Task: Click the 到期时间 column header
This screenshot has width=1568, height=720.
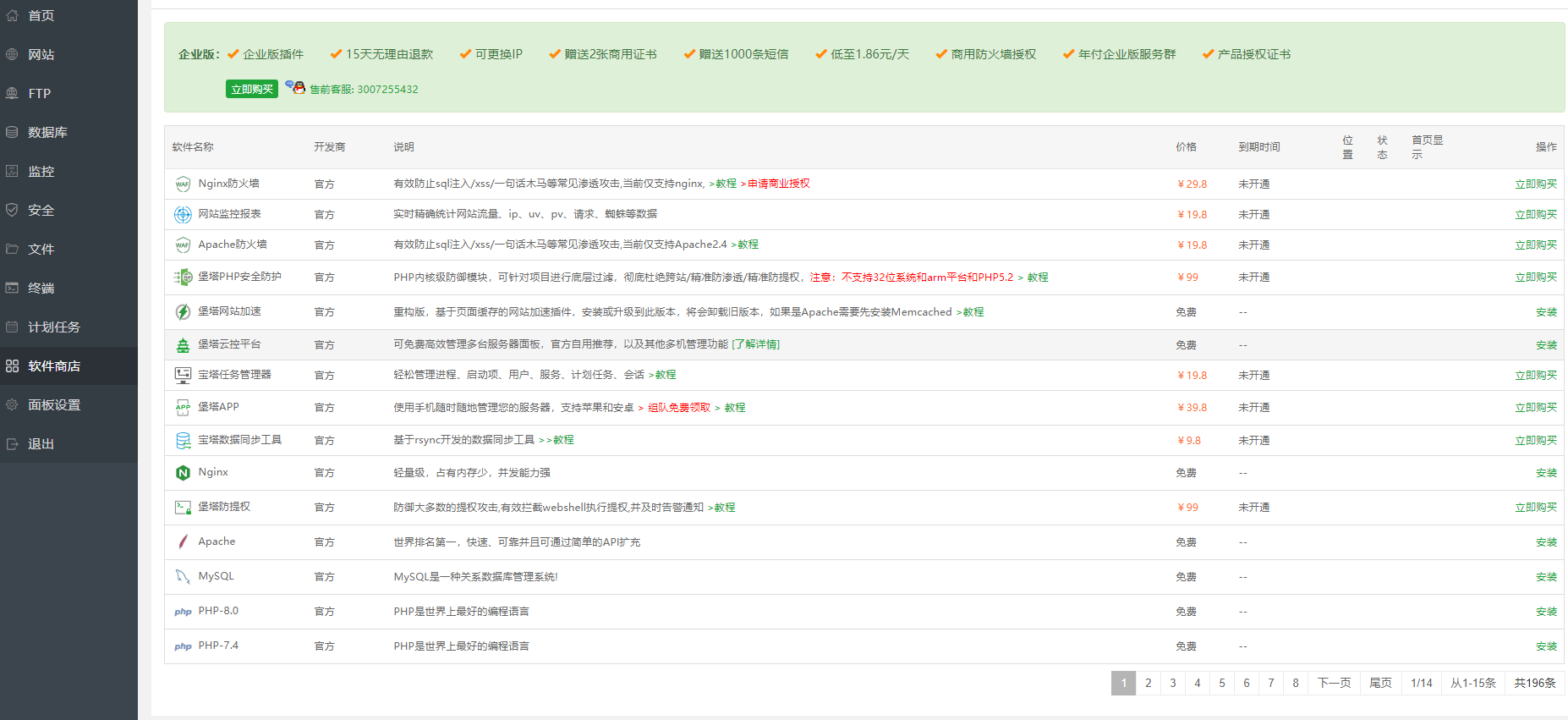Action: click(x=1259, y=147)
